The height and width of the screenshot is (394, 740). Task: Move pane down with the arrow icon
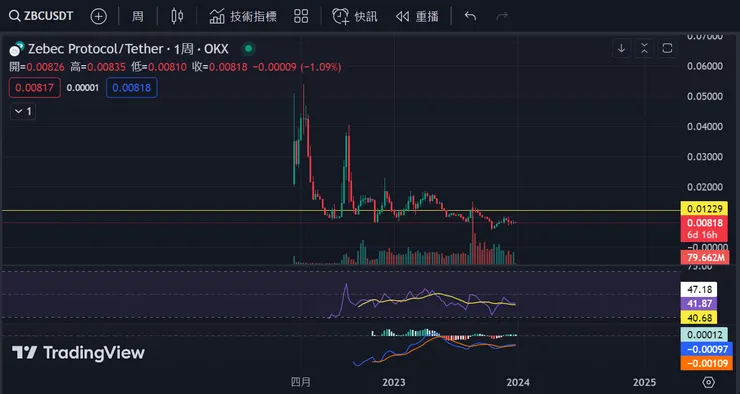pos(622,48)
